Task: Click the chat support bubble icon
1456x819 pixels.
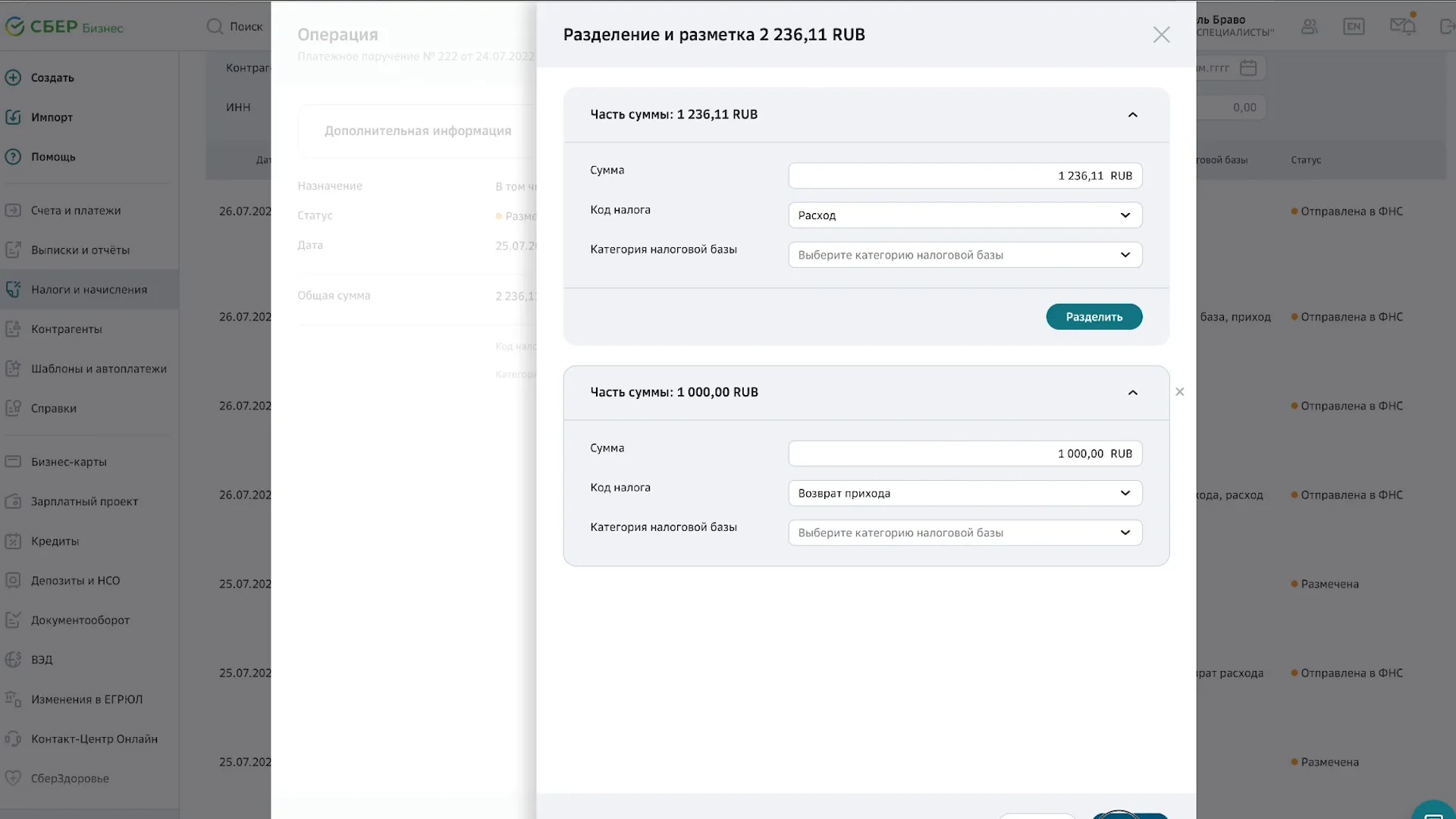Action: pos(1433,813)
